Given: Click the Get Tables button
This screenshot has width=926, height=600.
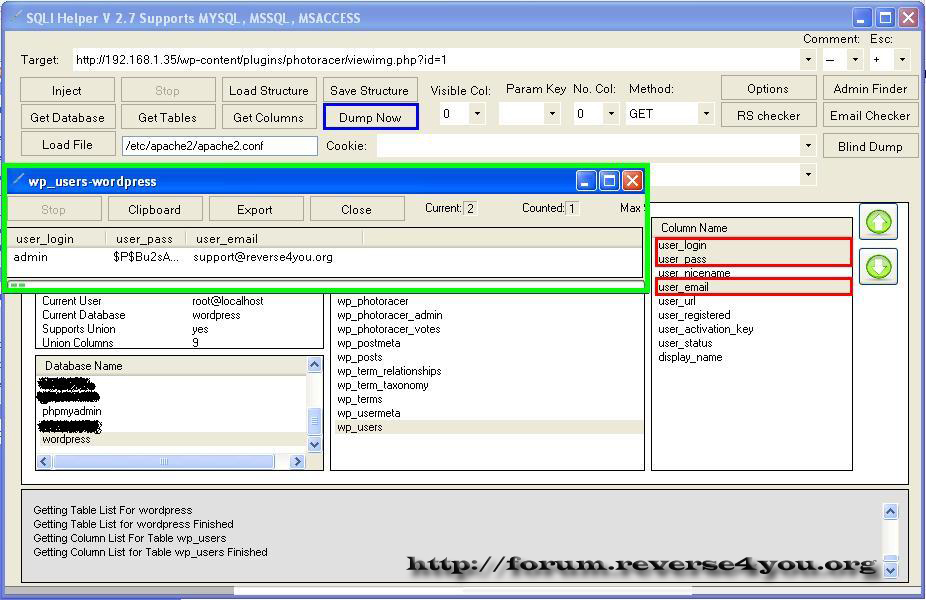Looking at the screenshot, I should [x=168, y=118].
